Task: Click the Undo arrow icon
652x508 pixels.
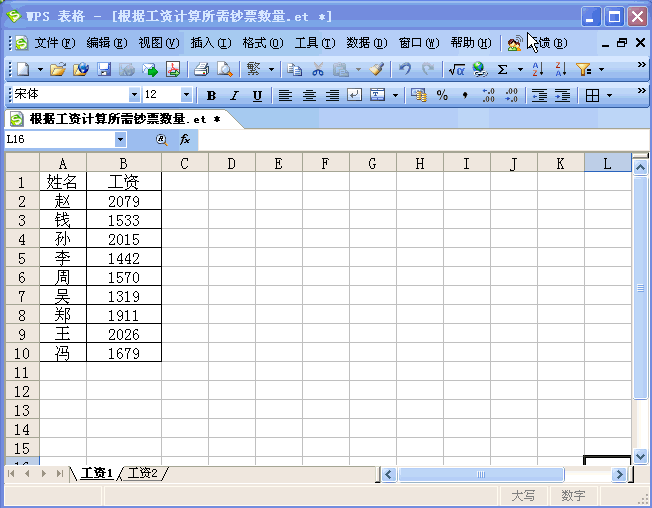Action: [405, 70]
